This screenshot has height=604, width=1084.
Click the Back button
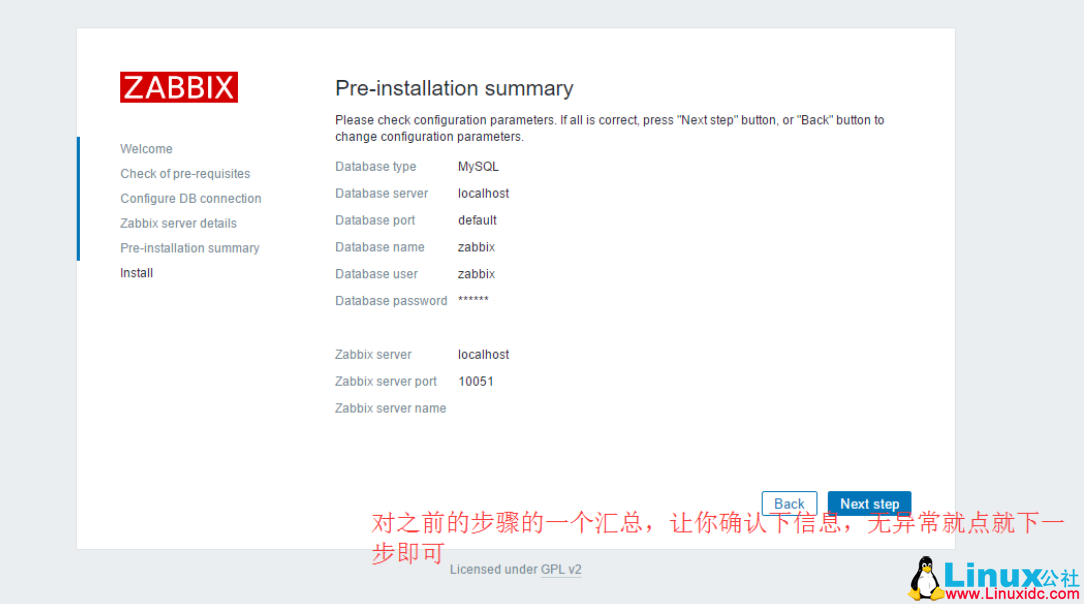click(x=789, y=504)
